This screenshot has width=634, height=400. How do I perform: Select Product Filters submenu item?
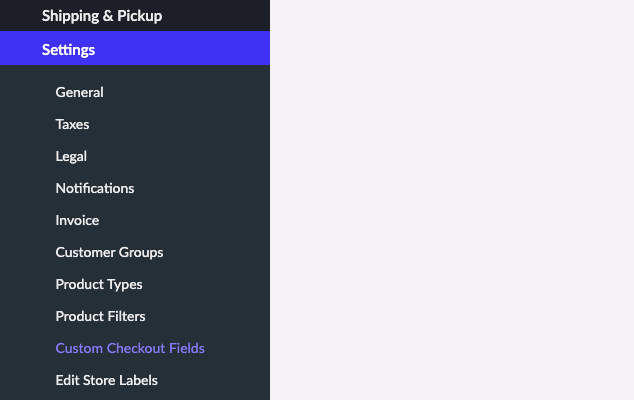point(100,316)
